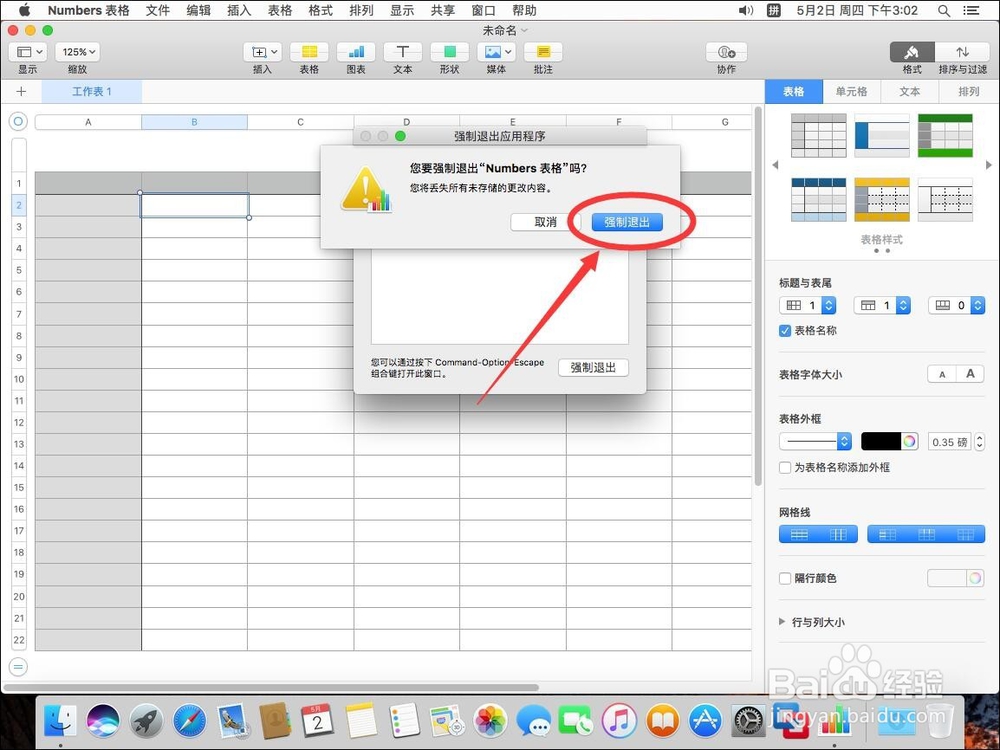
Task: Select the 工作表 1 sheet tab
Action: 92,91
